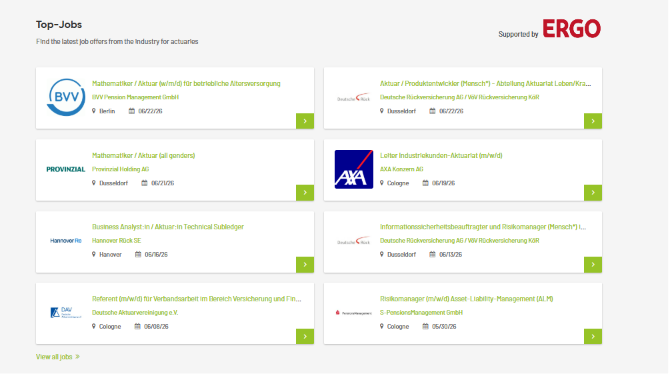Open Provinzial Holding job via green arrow
This screenshot has height=374, width=669.
pyautogui.click(x=305, y=193)
